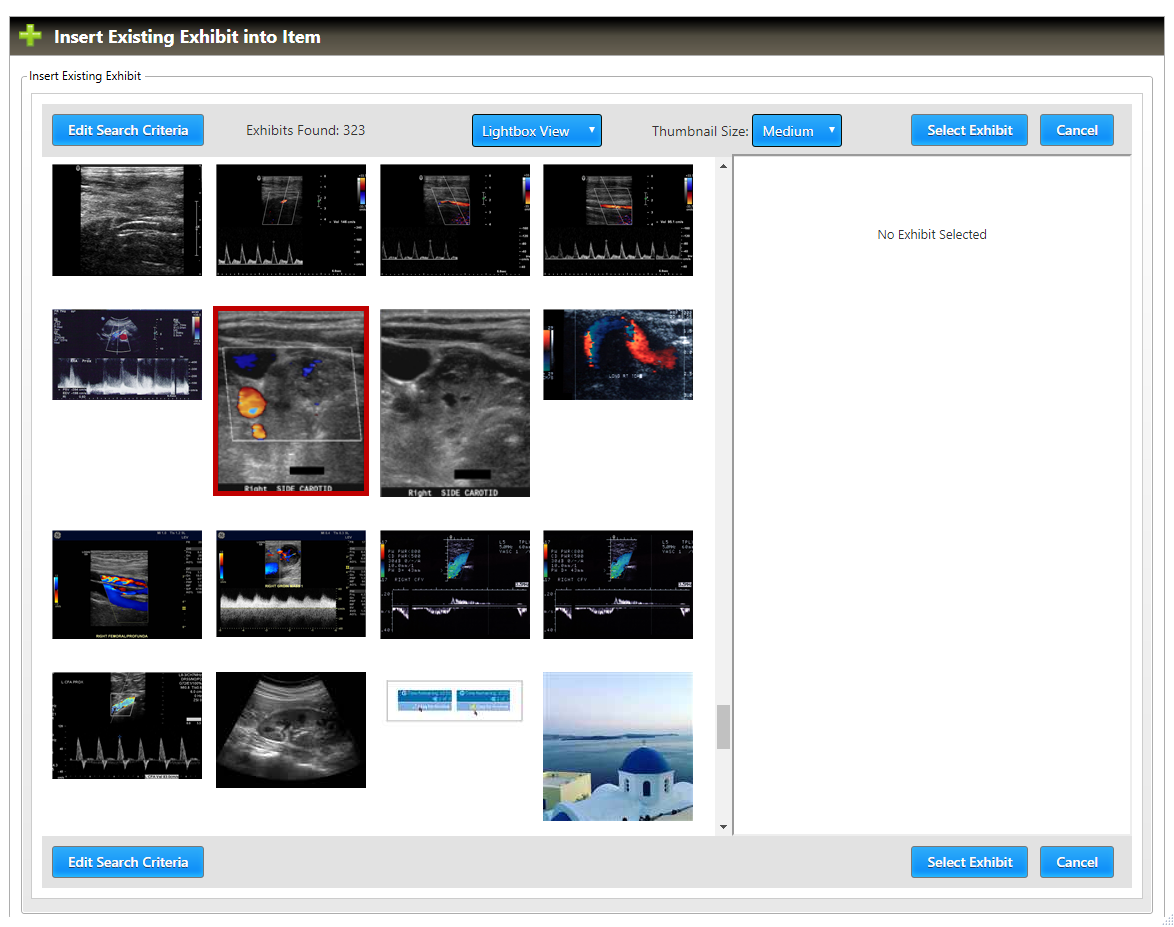Select the red-blue arched vessel Doppler thumbnail
Image resolution: width=1174 pixels, height=927 pixels.
pos(618,354)
